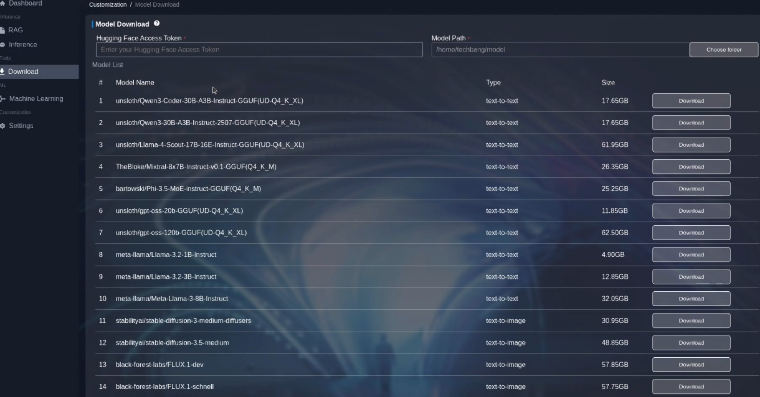Select model name unsloth/Llama-4-Scout-17B-16E-Instruct-GGUF
Screen dimensions: 760x397
click(x=210, y=144)
